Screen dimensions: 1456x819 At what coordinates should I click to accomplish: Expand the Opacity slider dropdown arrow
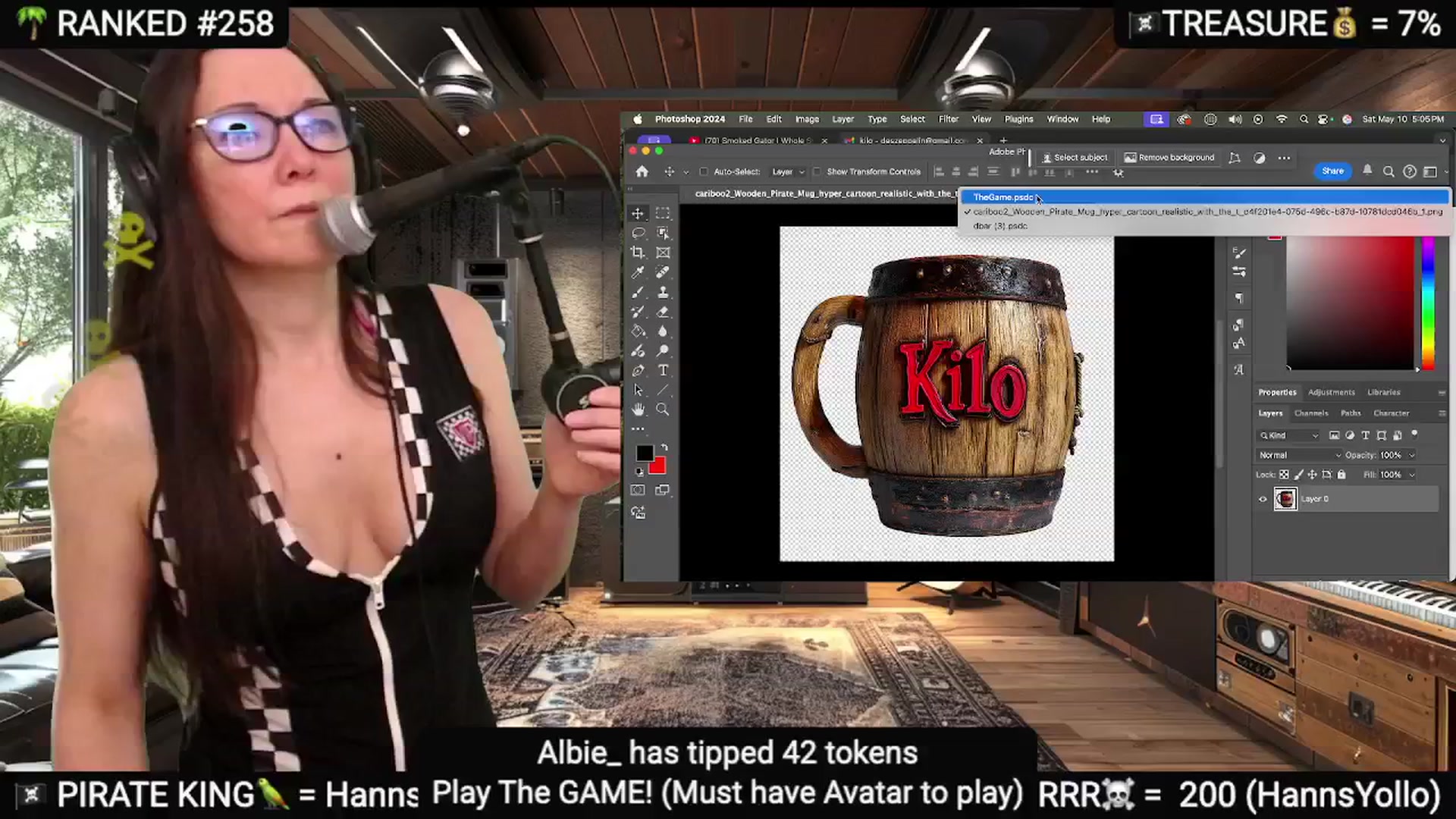(1412, 455)
